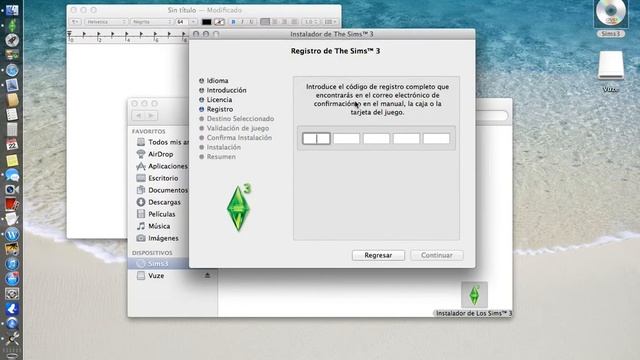The width and height of the screenshot is (640, 360).
Task: Open yellow Stickies icon in Dock
Action: pyautogui.click(x=12, y=160)
